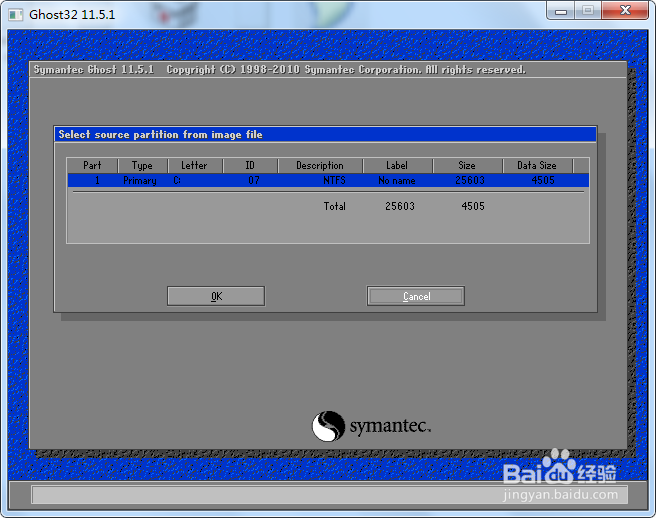Click the Cancel button
The width and height of the screenshot is (656, 518).
(x=416, y=296)
